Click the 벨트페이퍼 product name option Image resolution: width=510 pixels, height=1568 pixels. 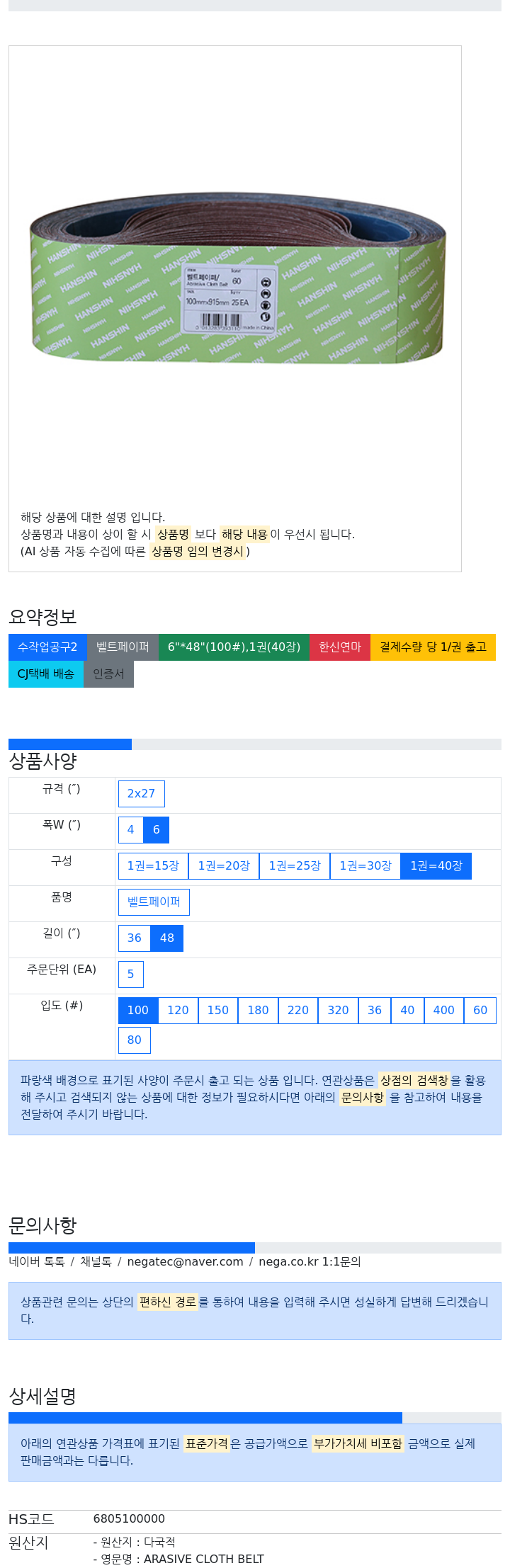point(154,902)
